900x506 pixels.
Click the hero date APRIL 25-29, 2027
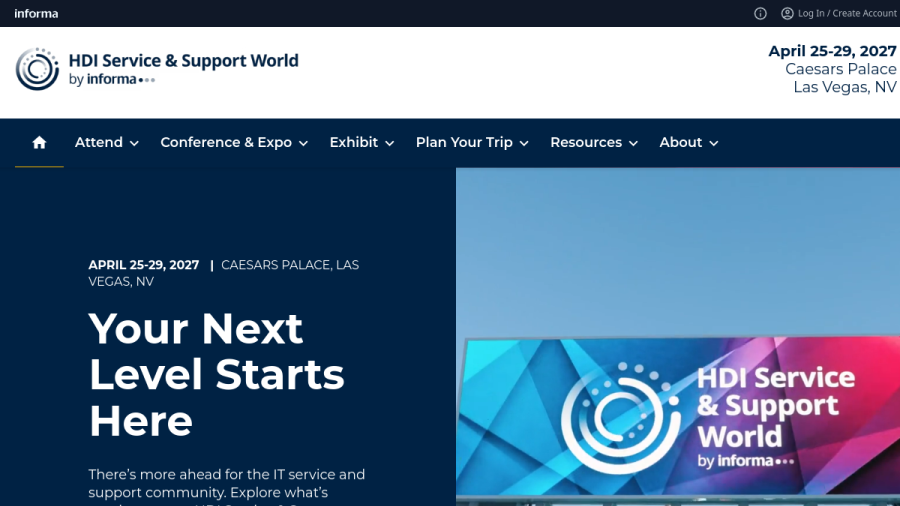(x=143, y=265)
